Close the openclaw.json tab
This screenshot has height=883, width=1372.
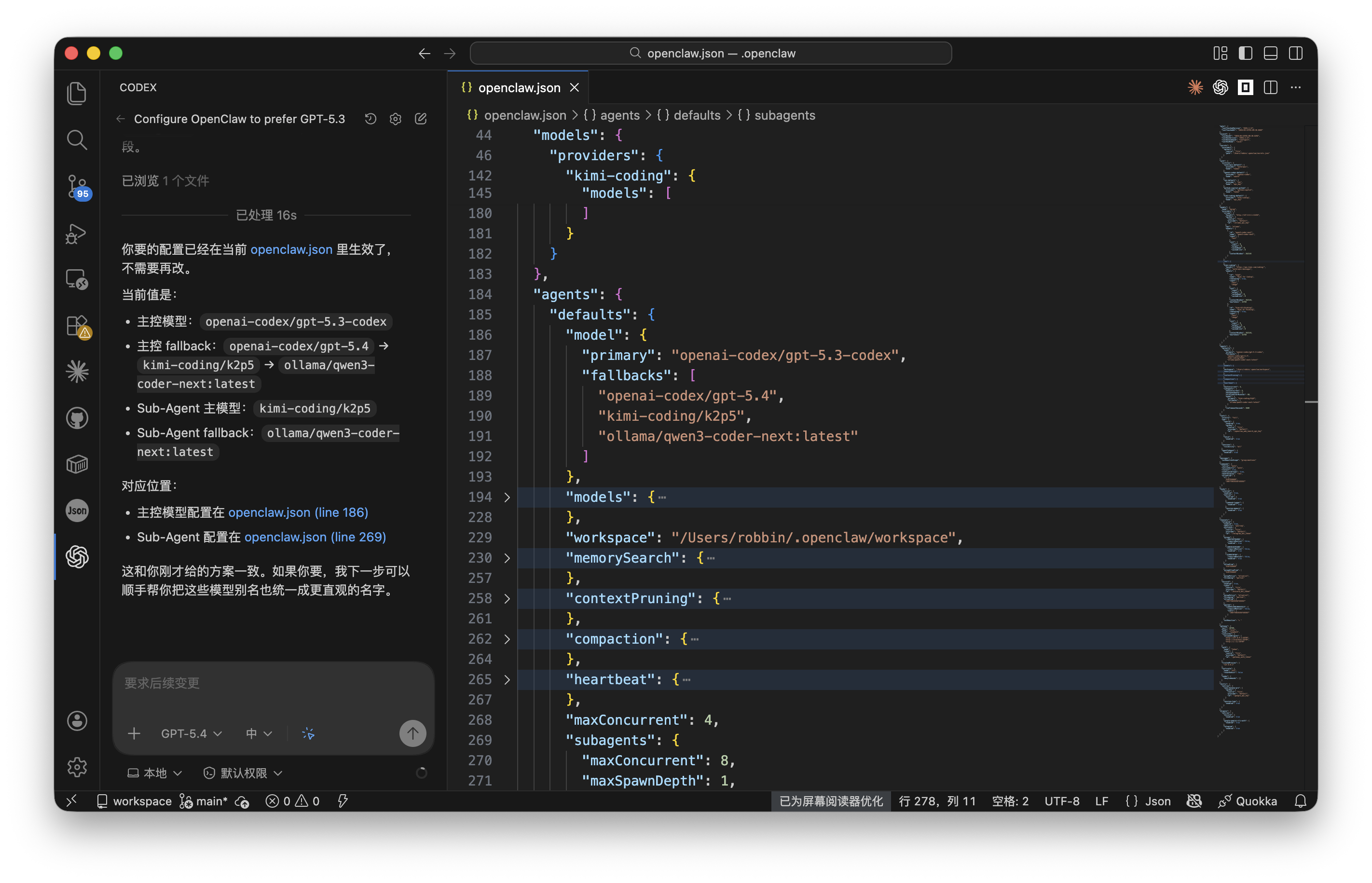click(574, 87)
